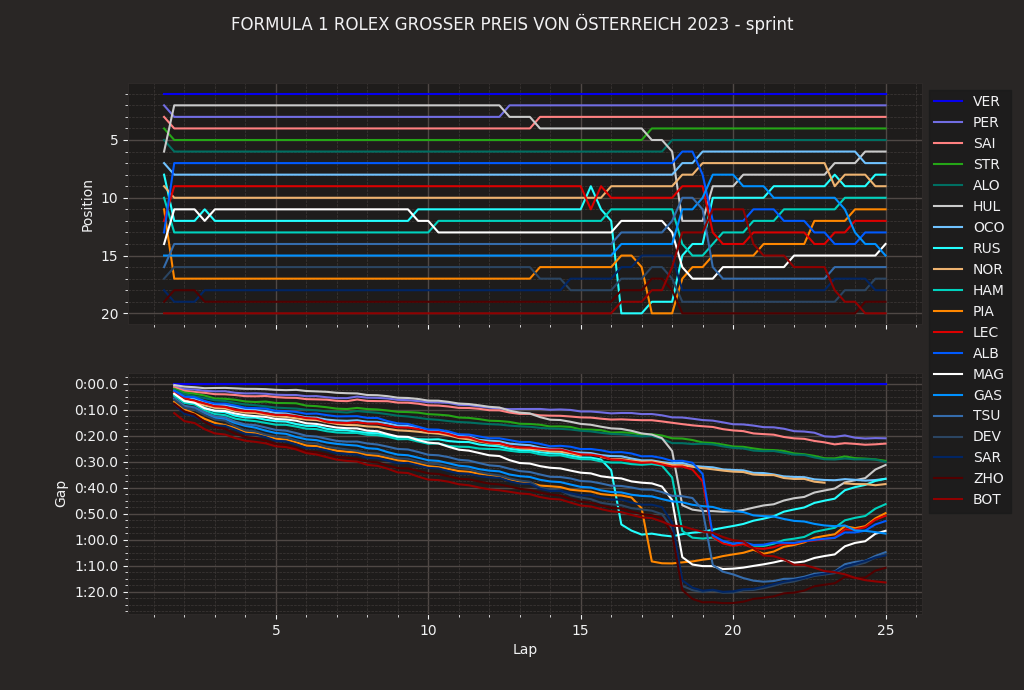Screen dimensions: 1024x690
Task: Click the 0:50.0 gap tick label
Action: [97, 514]
